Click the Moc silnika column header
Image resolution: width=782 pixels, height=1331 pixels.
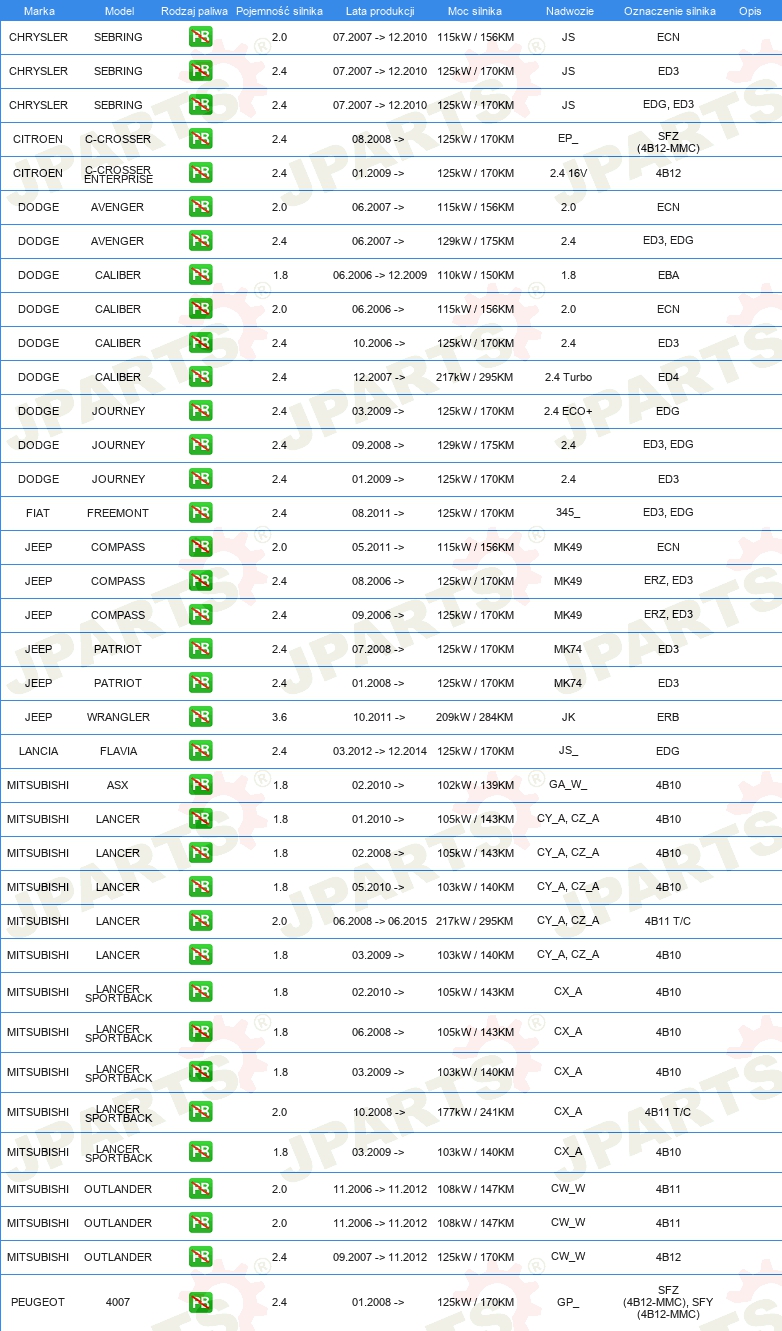(475, 11)
